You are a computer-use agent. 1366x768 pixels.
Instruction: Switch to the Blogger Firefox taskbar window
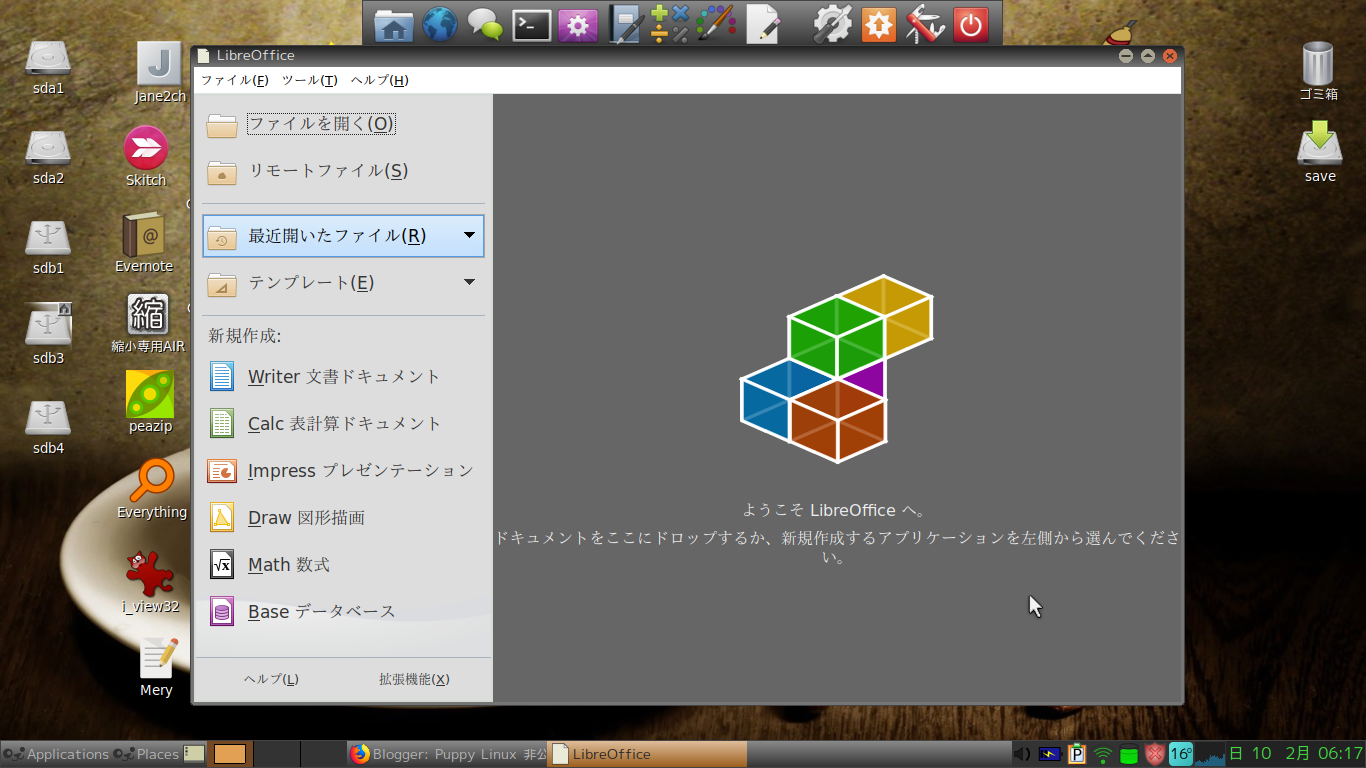coord(448,754)
